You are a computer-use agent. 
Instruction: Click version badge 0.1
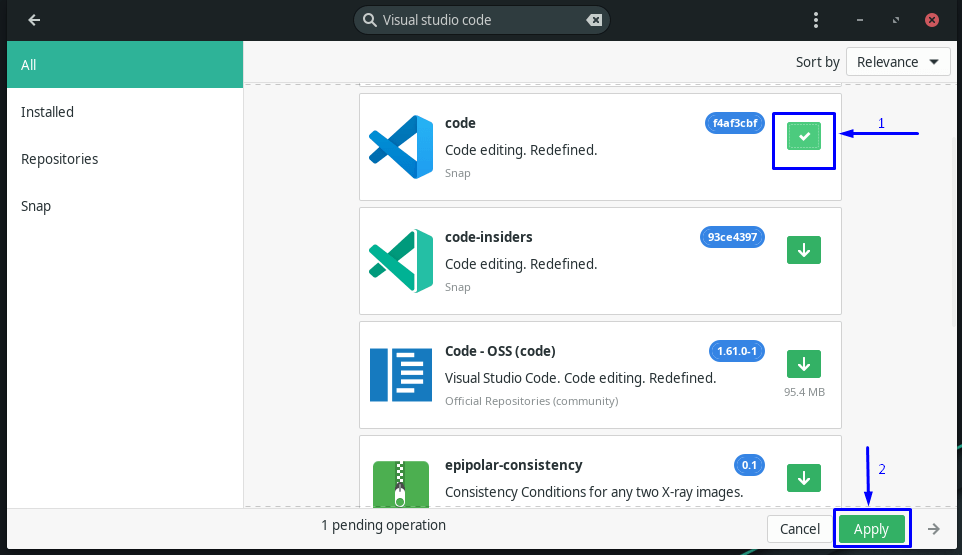(x=749, y=465)
